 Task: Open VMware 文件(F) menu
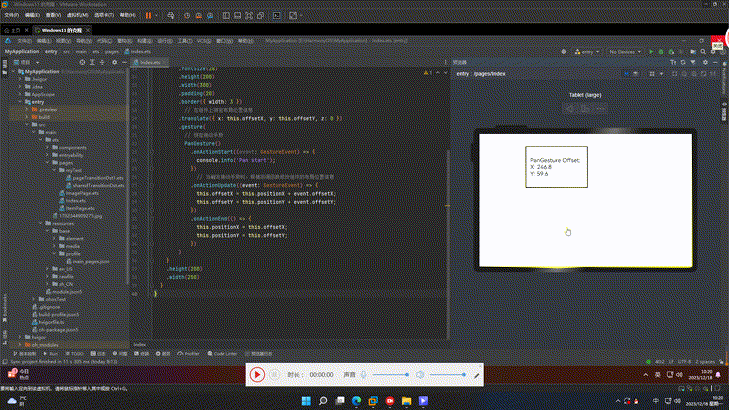(12, 15)
